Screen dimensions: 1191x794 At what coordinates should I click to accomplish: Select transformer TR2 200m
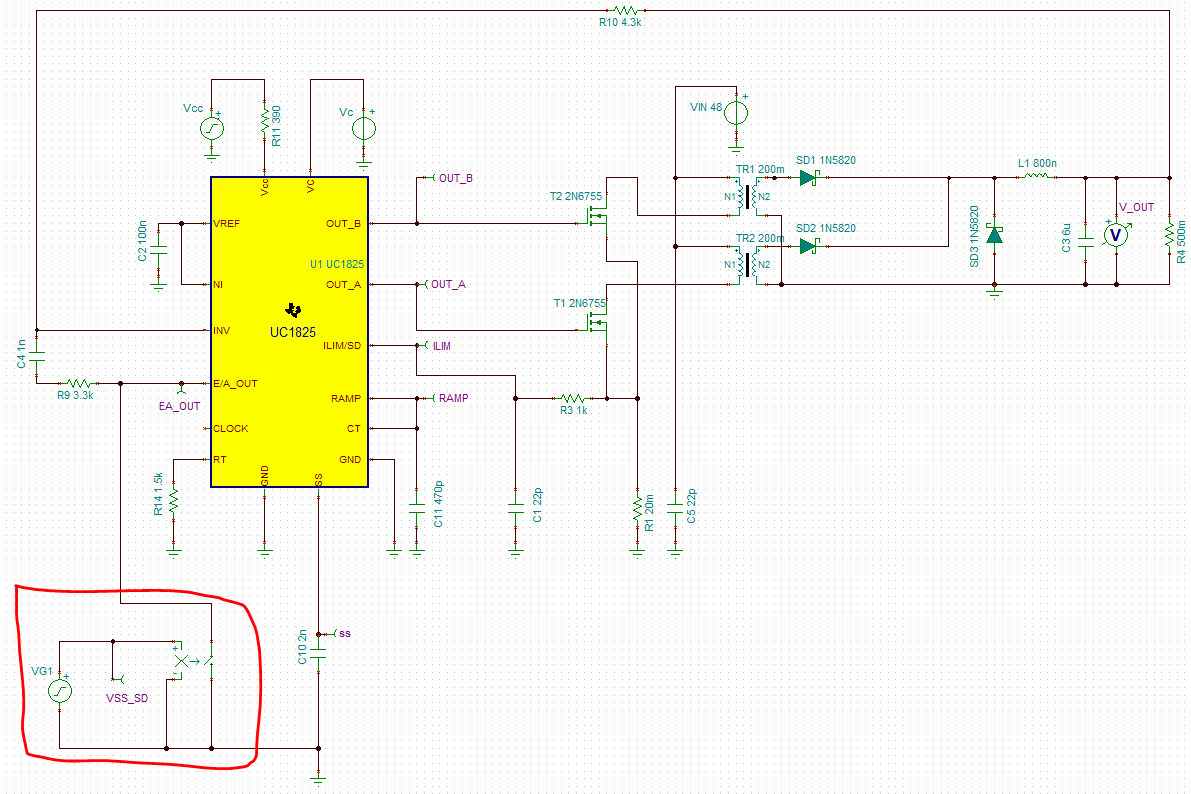point(747,264)
